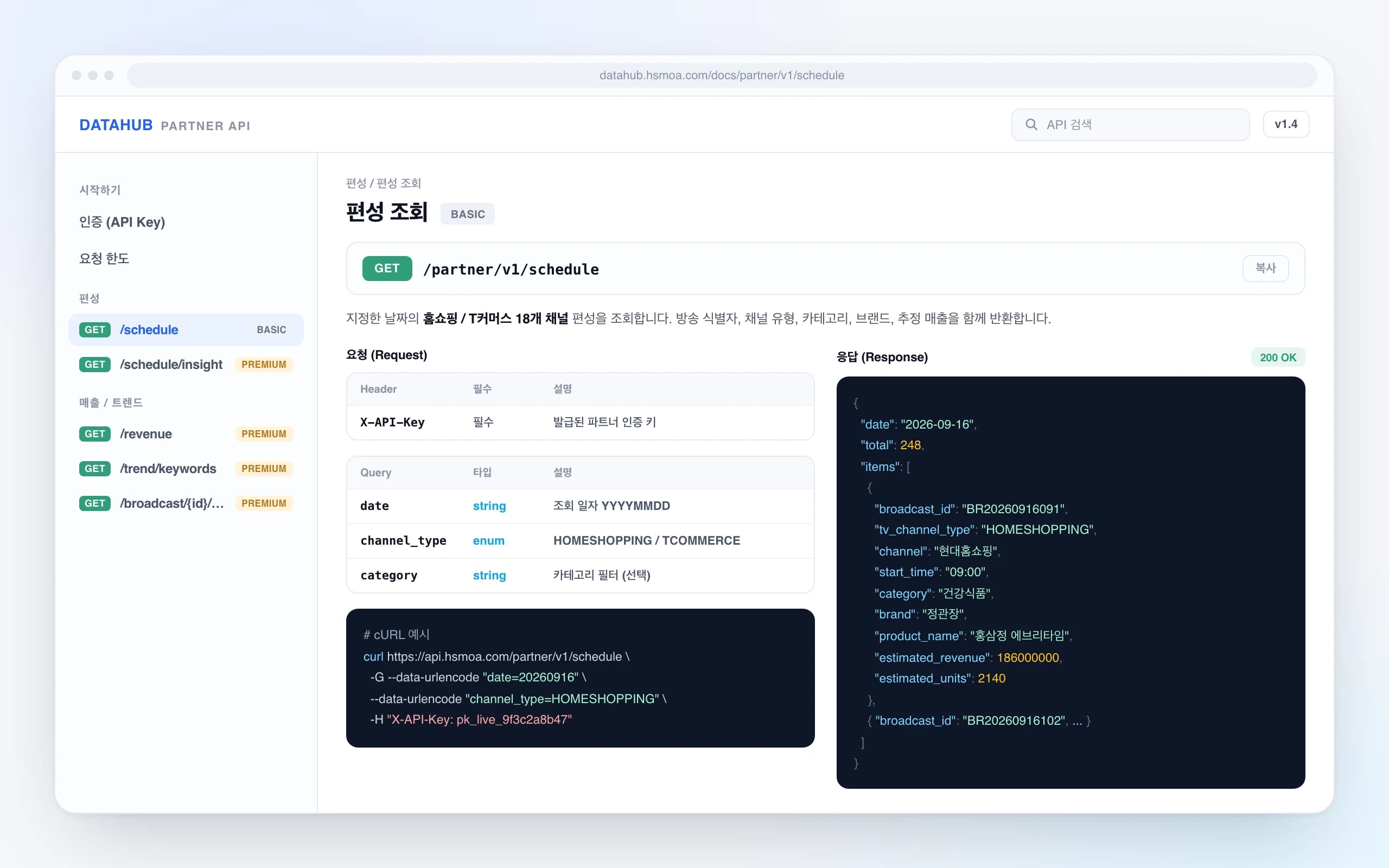Click the broadcast_id BR20260916091 value
Screen dimensions: 1389x868
click(1013, 509)
